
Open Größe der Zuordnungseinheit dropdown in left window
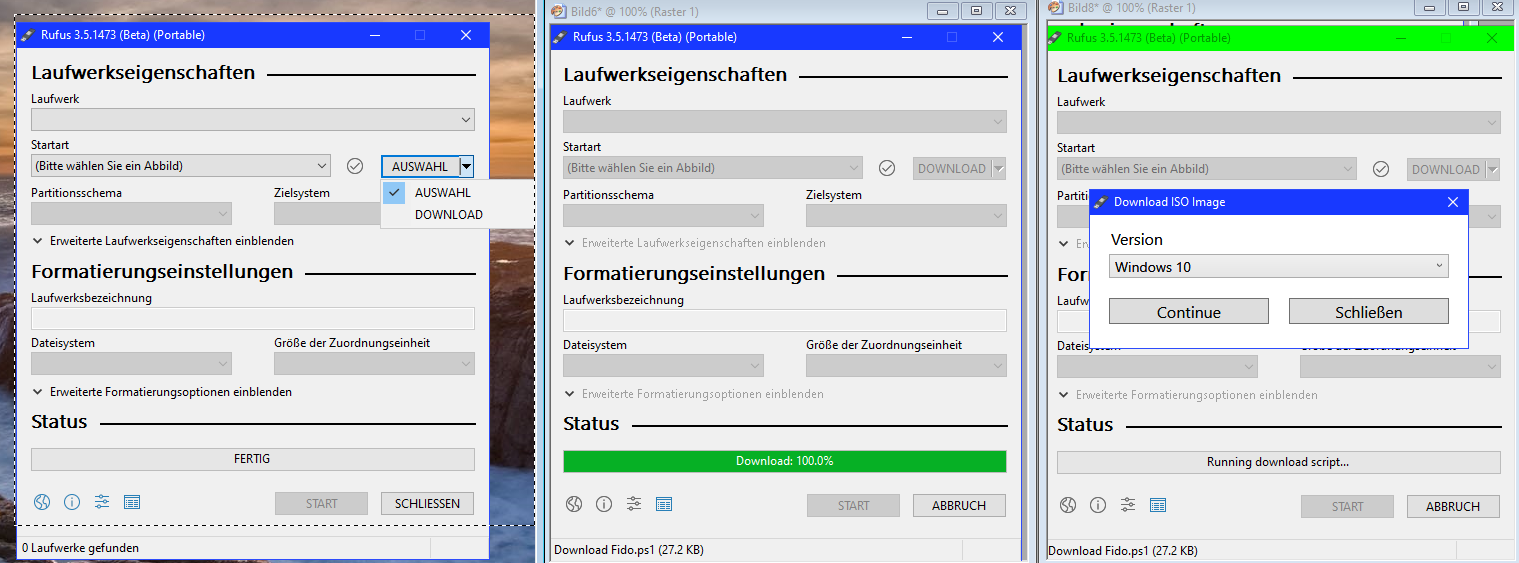(374, 363)
